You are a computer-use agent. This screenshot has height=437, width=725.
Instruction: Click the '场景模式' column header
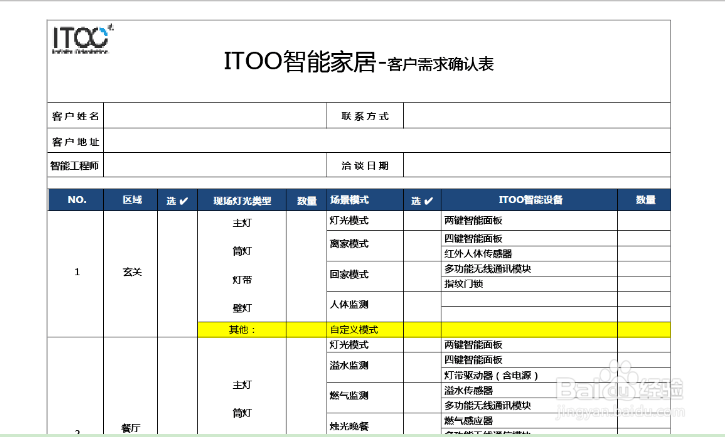[365, 200]
